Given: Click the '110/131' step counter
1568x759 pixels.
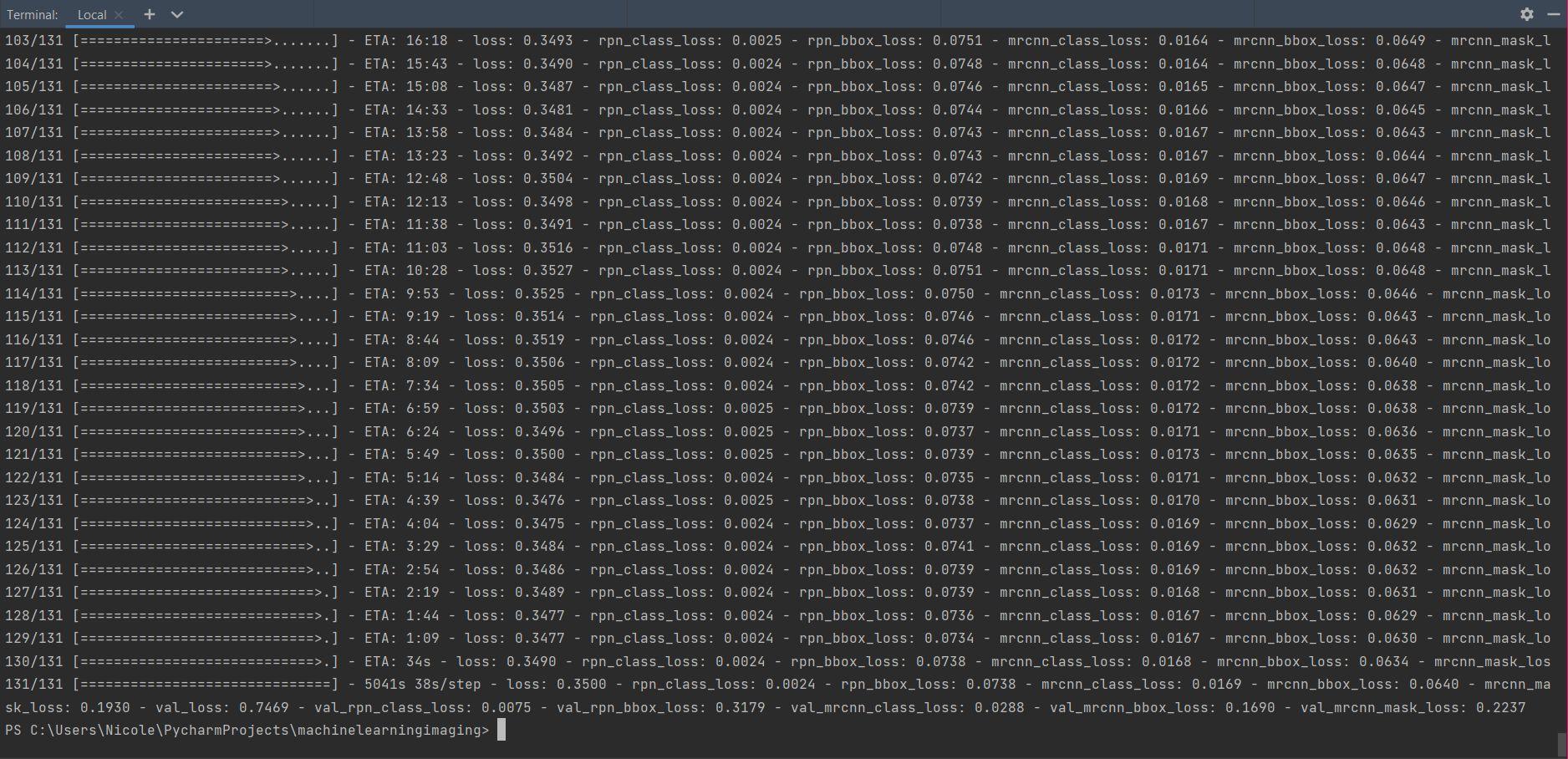Looking at the screenshot, I should pyautogui.click(x=34, y=201).
